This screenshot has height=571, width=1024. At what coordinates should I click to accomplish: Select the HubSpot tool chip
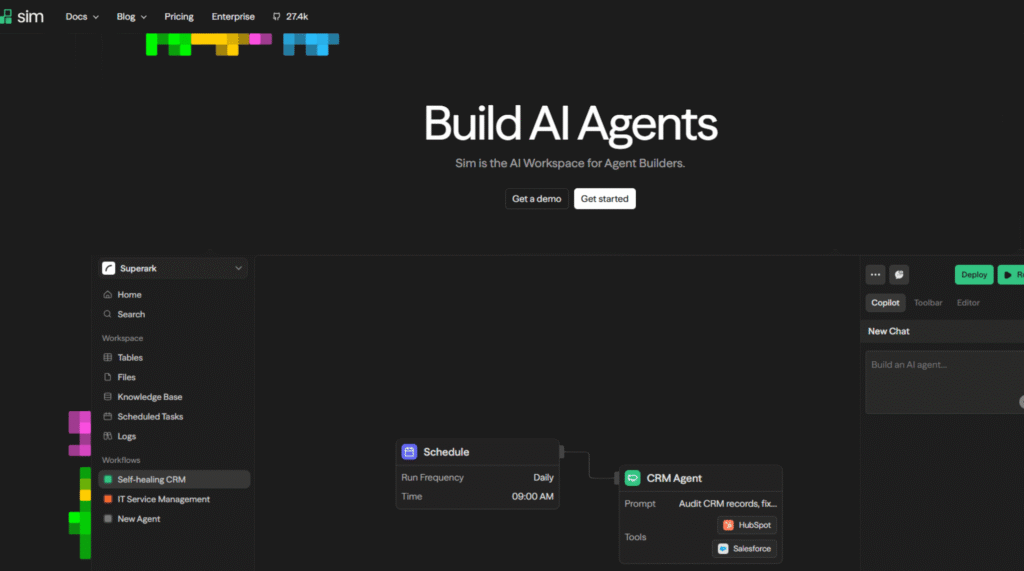click(x=746, y=525)
